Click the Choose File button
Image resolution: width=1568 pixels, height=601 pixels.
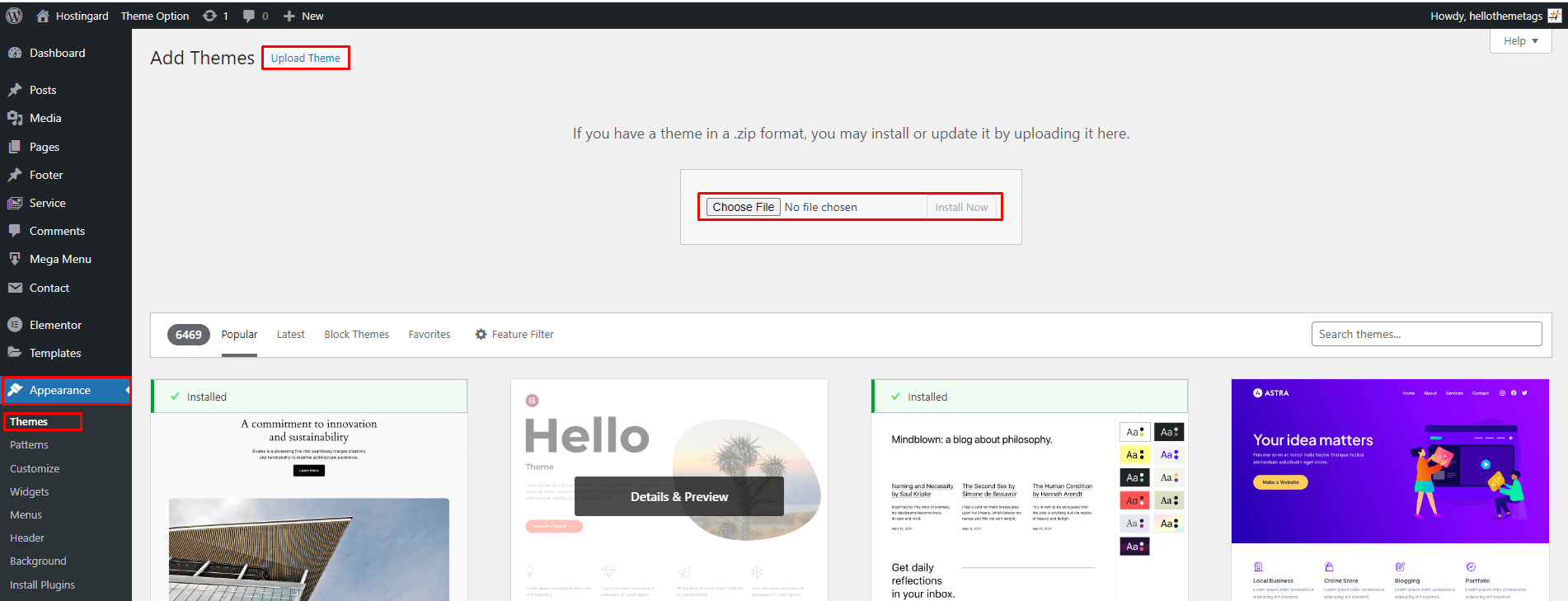[744, 207]
